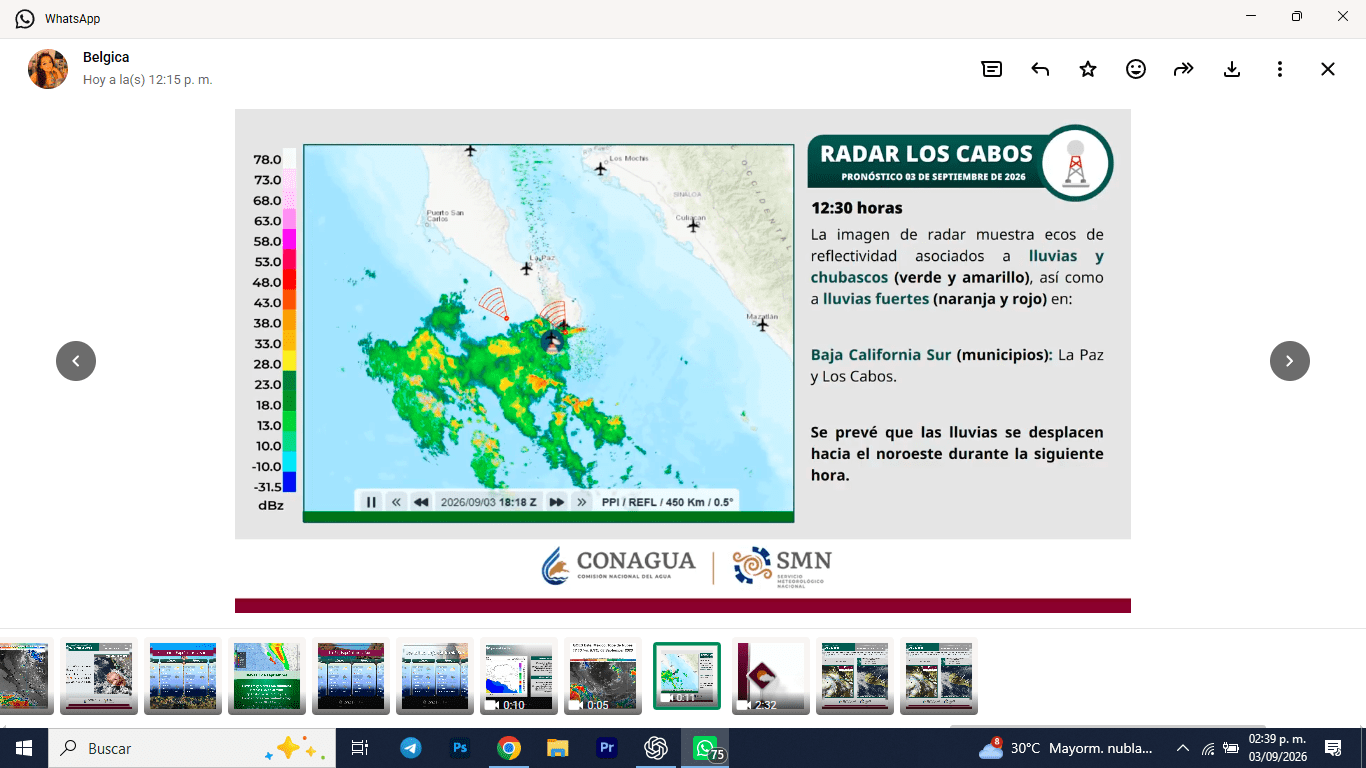Open the three-dot more options menu
This screenshot has width=1366, height=768.
1280,69
